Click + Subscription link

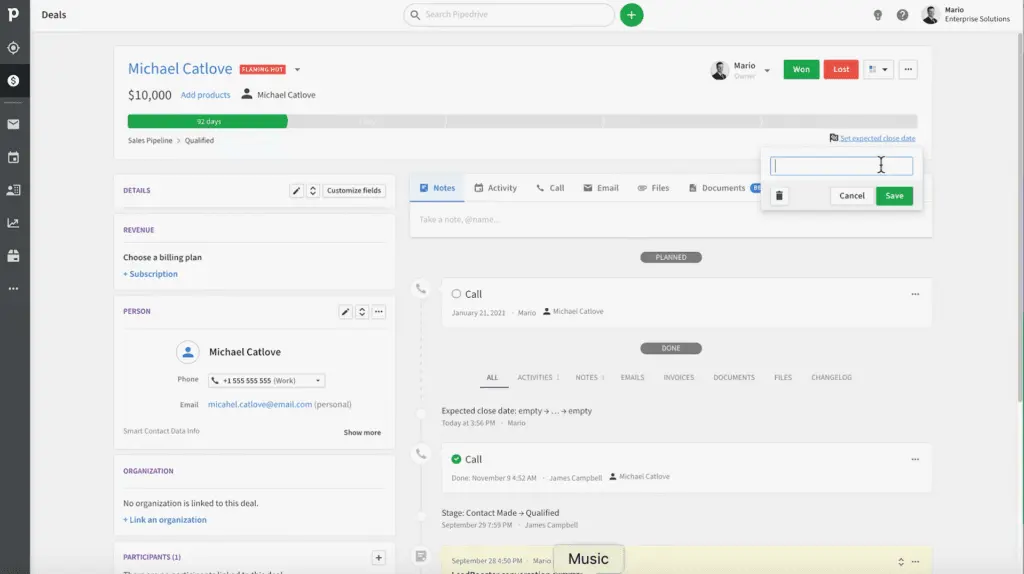click(150, 274)
